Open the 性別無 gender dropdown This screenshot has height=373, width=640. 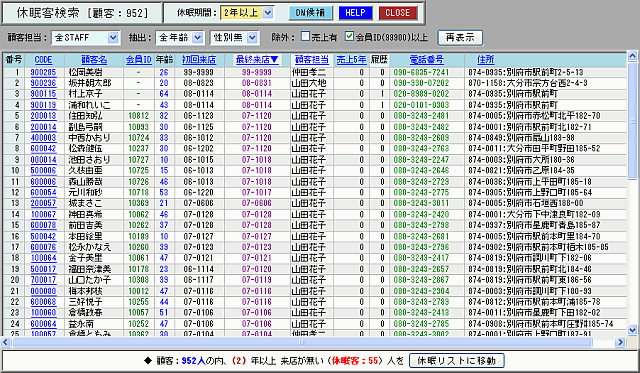point(253,38)
